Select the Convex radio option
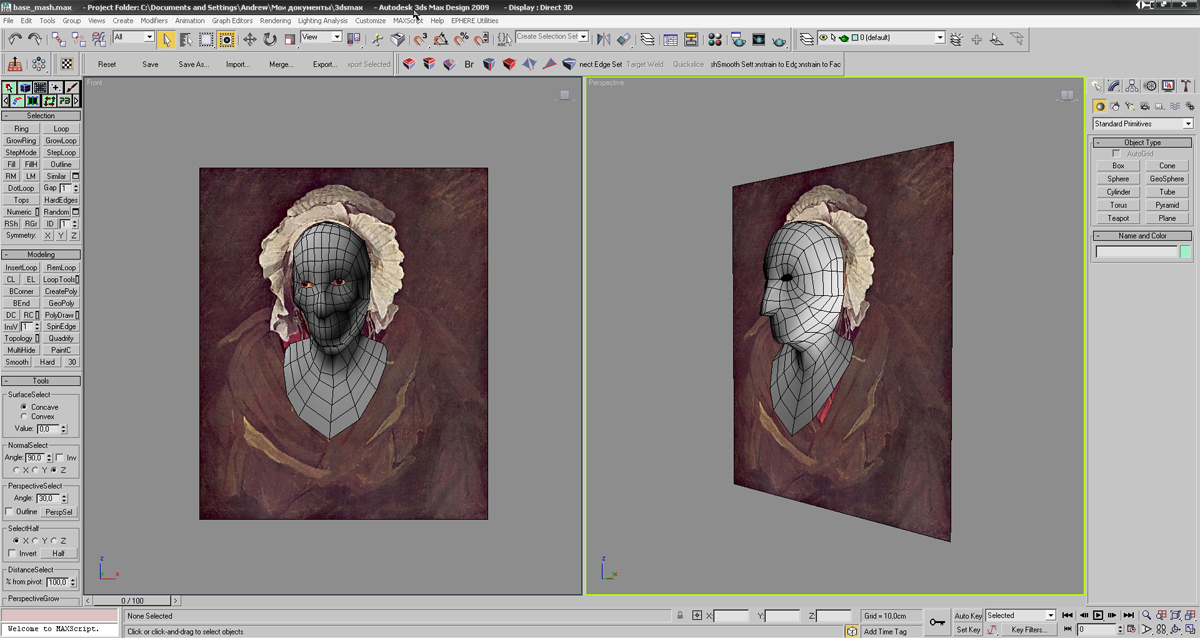This screenshot has width=1200, height=638. tap(24, 416)
